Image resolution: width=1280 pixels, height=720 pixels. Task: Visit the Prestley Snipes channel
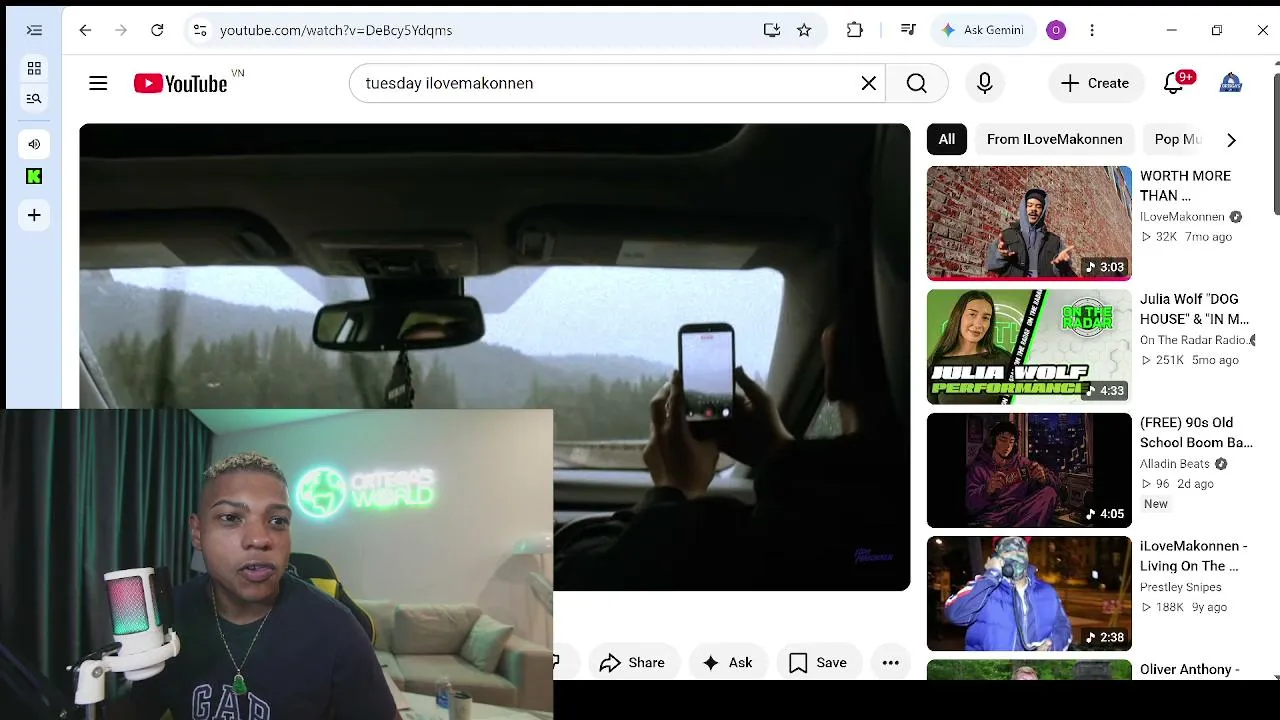(1181, 587)
